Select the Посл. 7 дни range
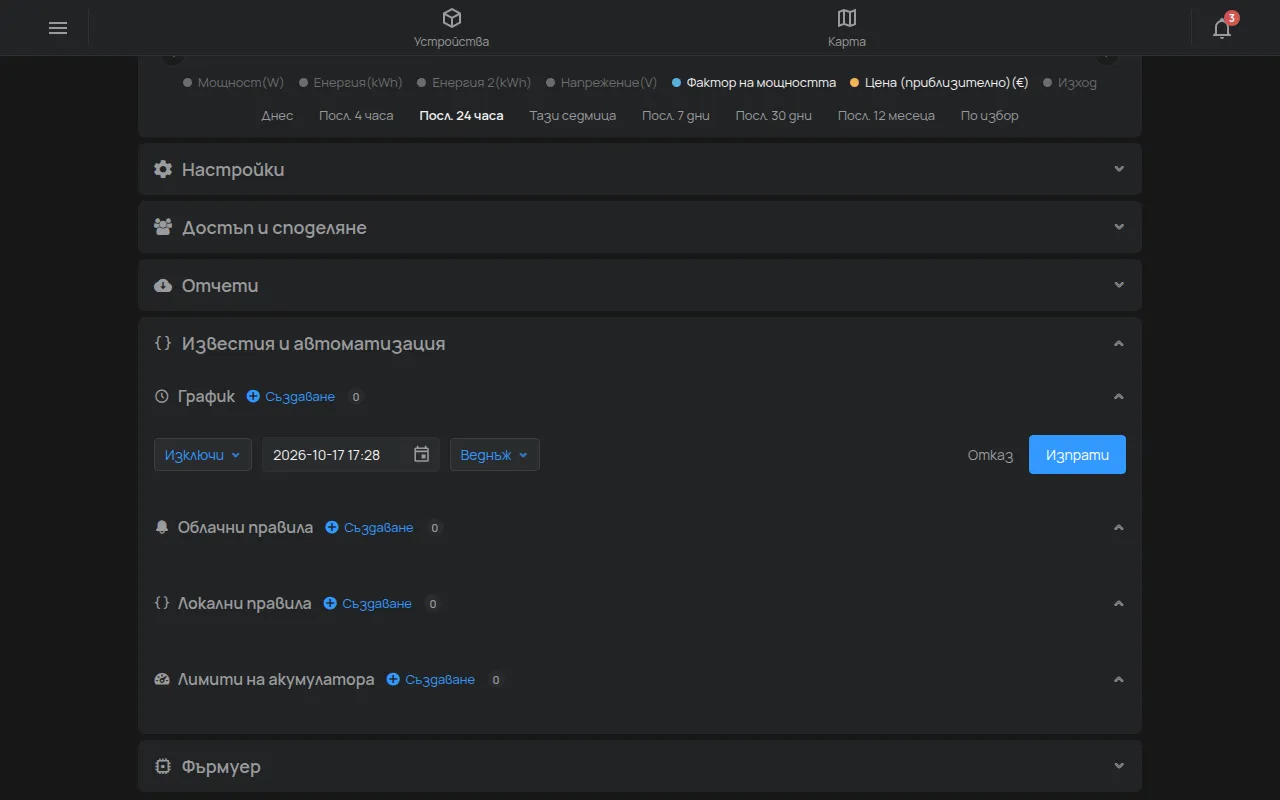 (676, 116)
